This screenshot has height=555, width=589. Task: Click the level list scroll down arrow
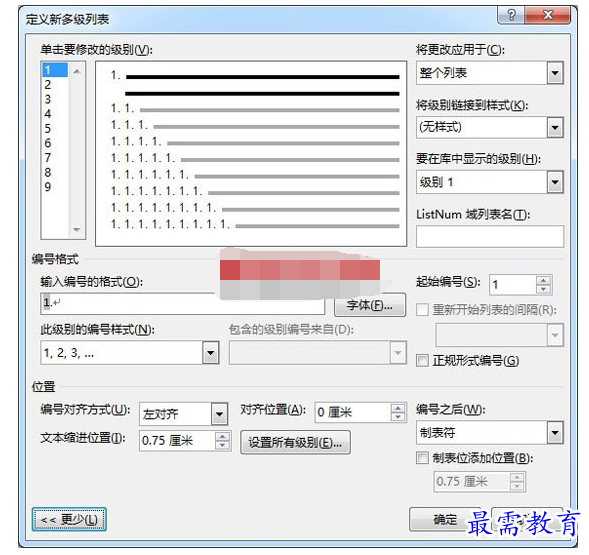point(77,229)
